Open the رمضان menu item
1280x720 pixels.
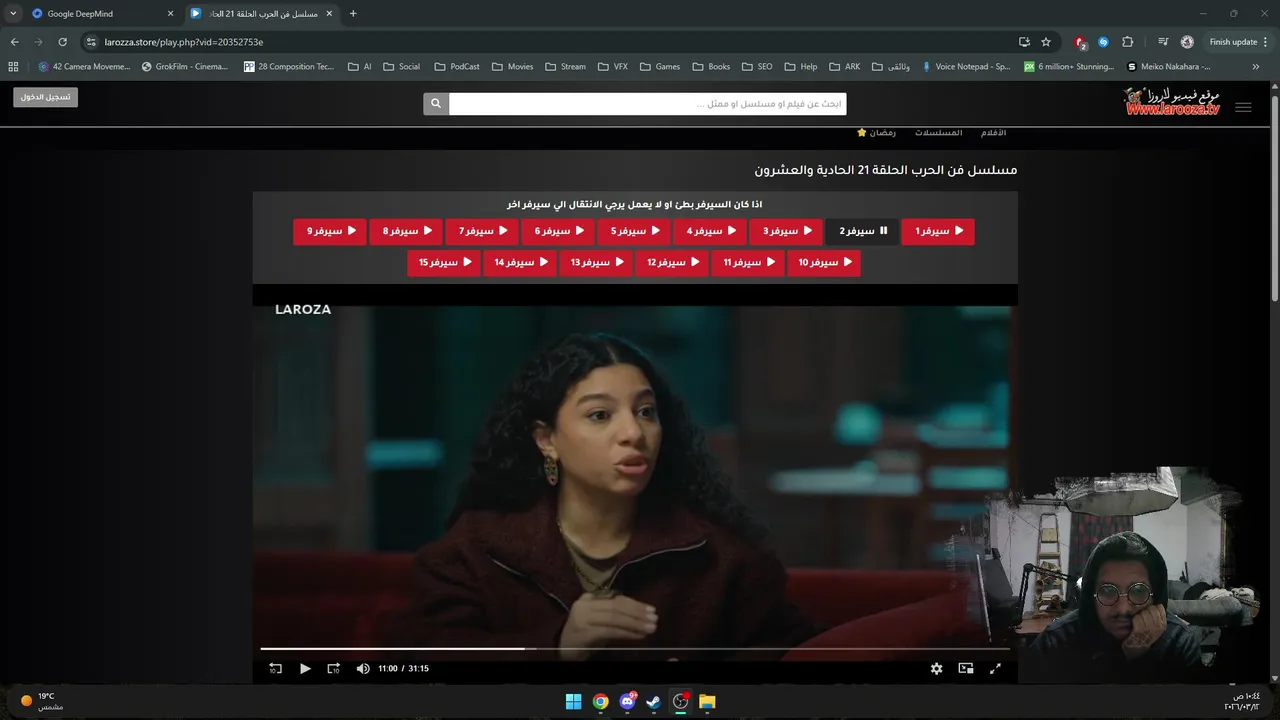pyautogui.click(x=876, y=133)
